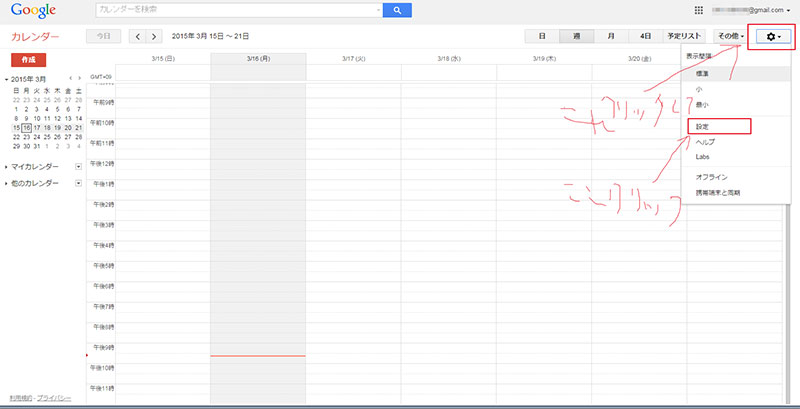The image size is (800, 409).
Task: Switch to 予定リスト view
Action: tap(684, 36)
